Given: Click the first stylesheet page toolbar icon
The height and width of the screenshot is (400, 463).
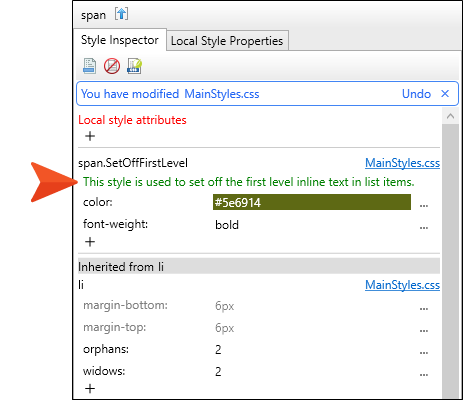Looking at the screenshot, I should click(90, 66).
